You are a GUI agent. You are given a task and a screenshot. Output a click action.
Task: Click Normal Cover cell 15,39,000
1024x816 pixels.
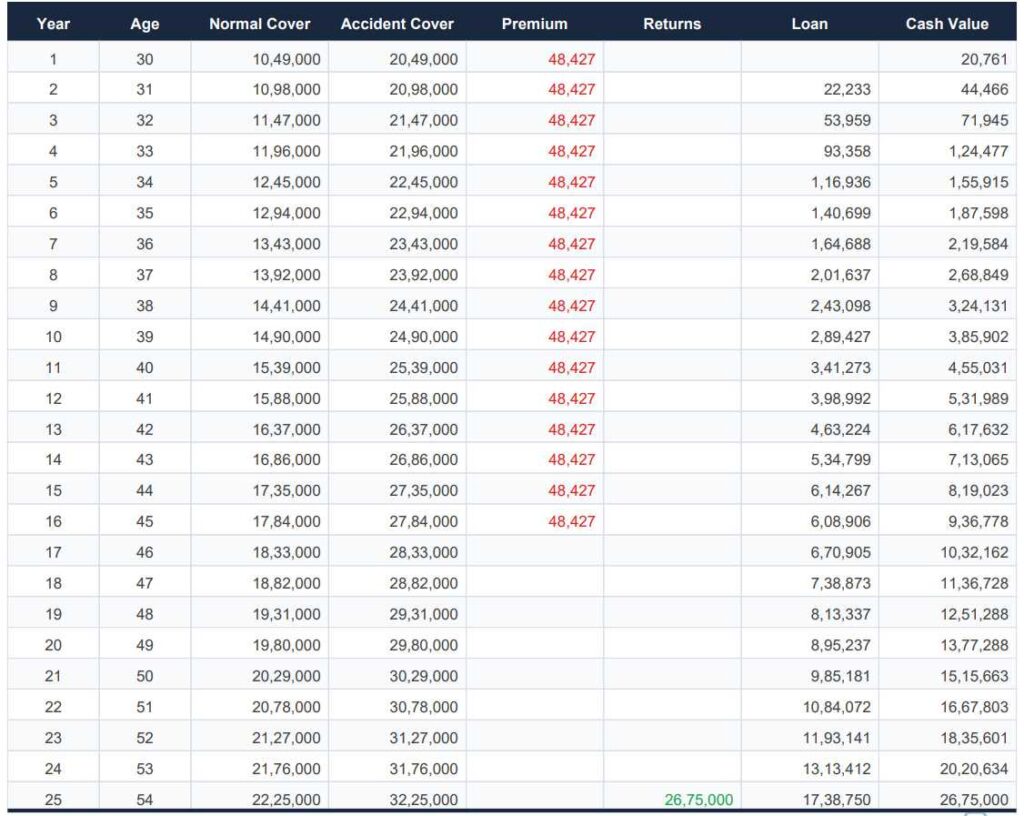[287, 367]
